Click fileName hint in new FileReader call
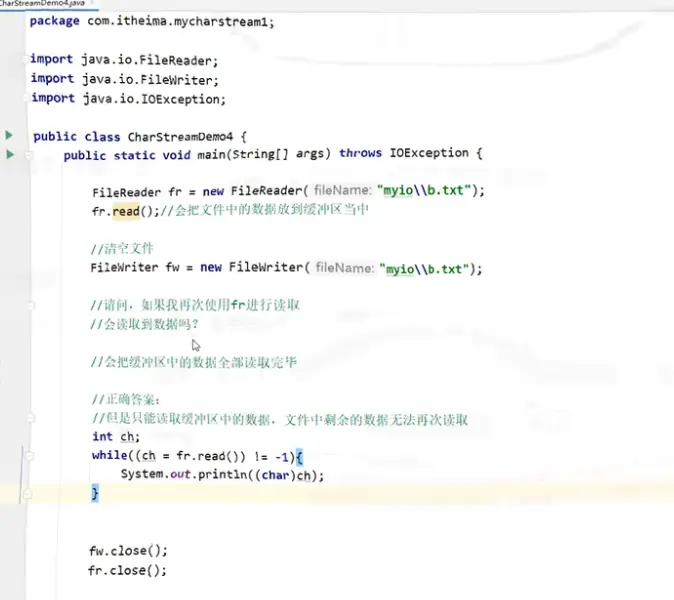 click(343, 190)
